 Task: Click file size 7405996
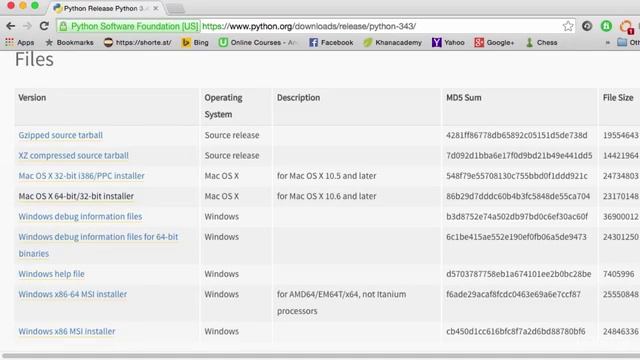pyautogui.click(x=618, y=274)
